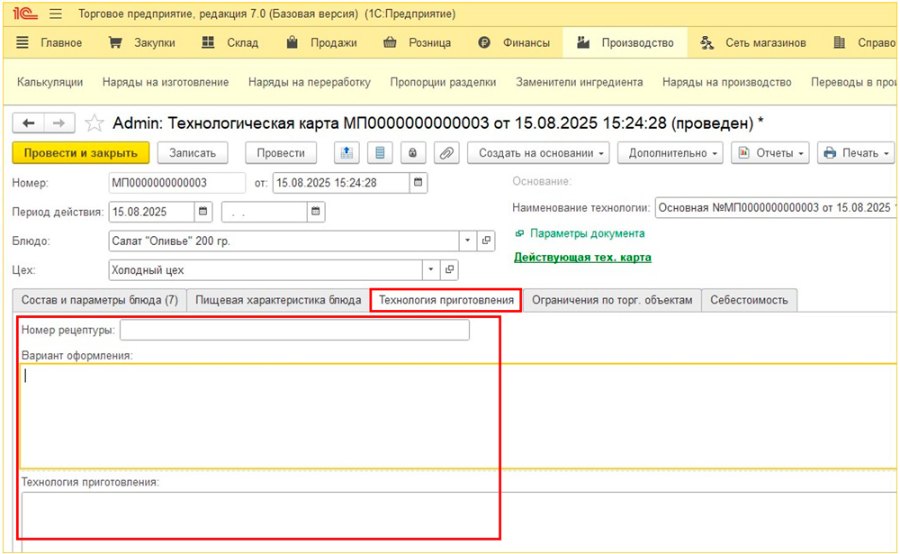Open calendar for period end date
900x554 pixels.
[x=316, y=212]
